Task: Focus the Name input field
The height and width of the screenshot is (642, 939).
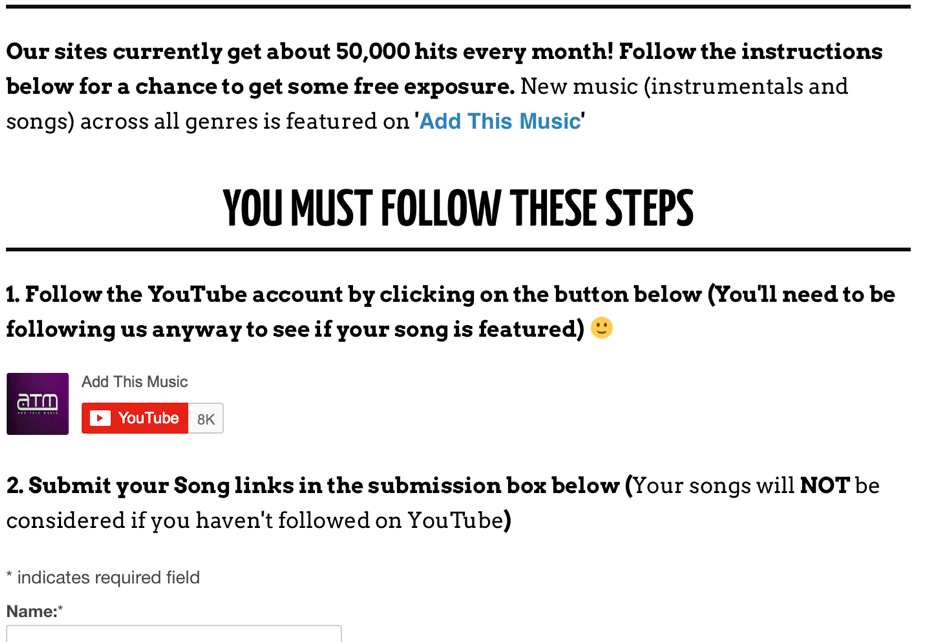Action: point(174,634)
